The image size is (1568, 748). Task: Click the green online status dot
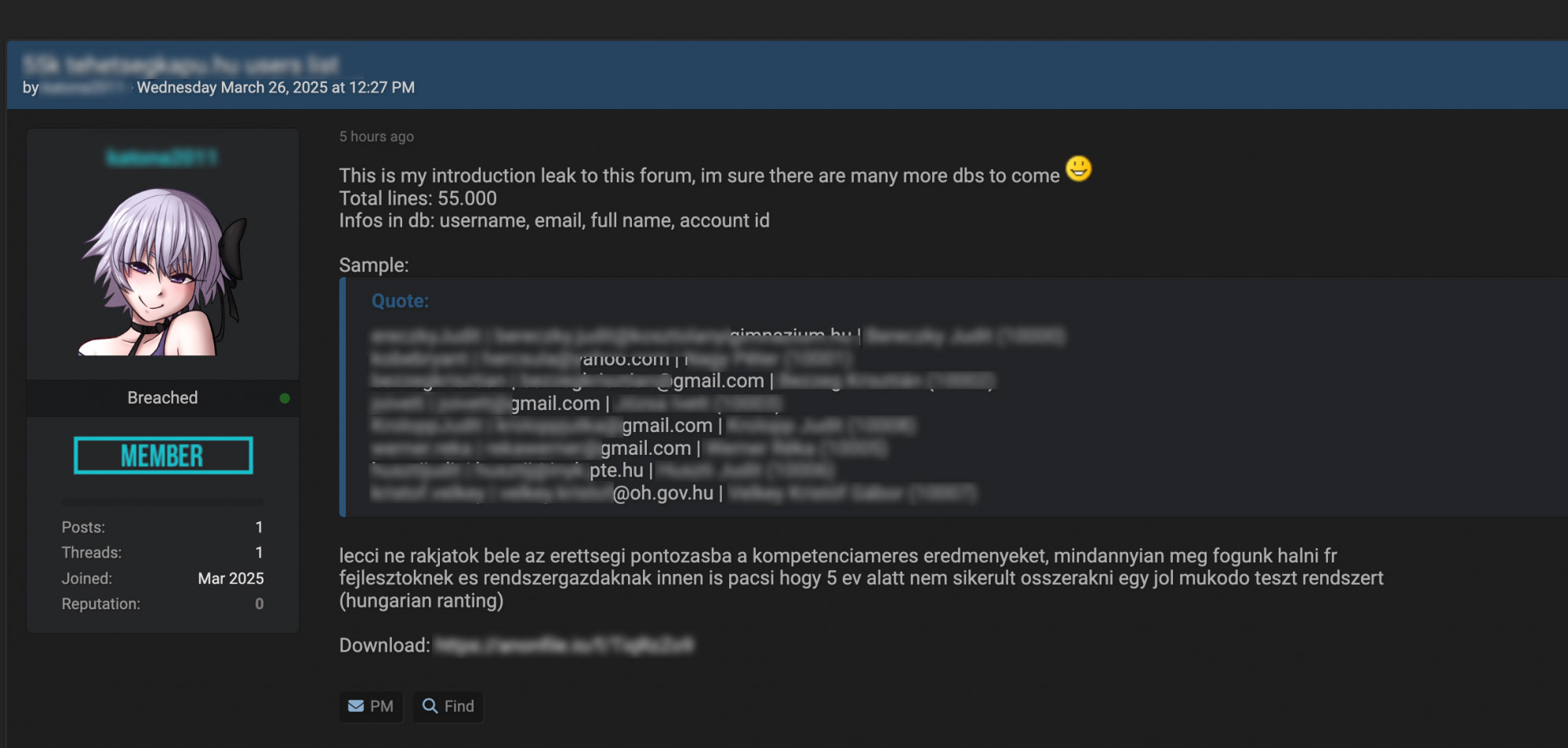pos(285,398)
